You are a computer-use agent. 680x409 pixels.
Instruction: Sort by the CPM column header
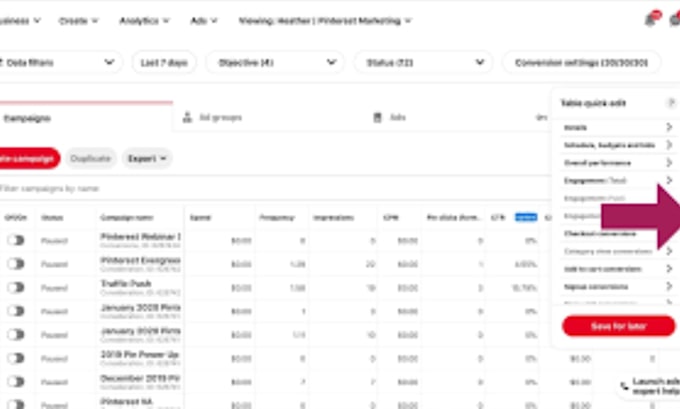(390, 217)
